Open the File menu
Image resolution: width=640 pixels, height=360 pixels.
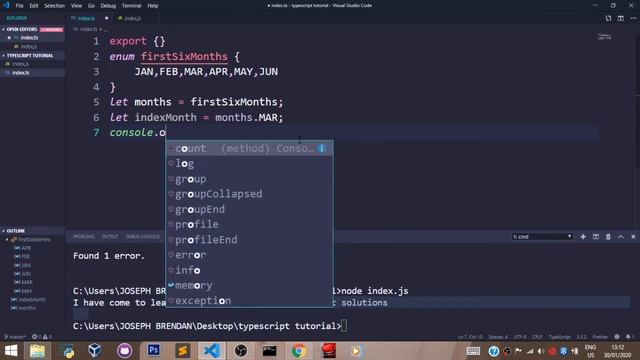(19, 6)
